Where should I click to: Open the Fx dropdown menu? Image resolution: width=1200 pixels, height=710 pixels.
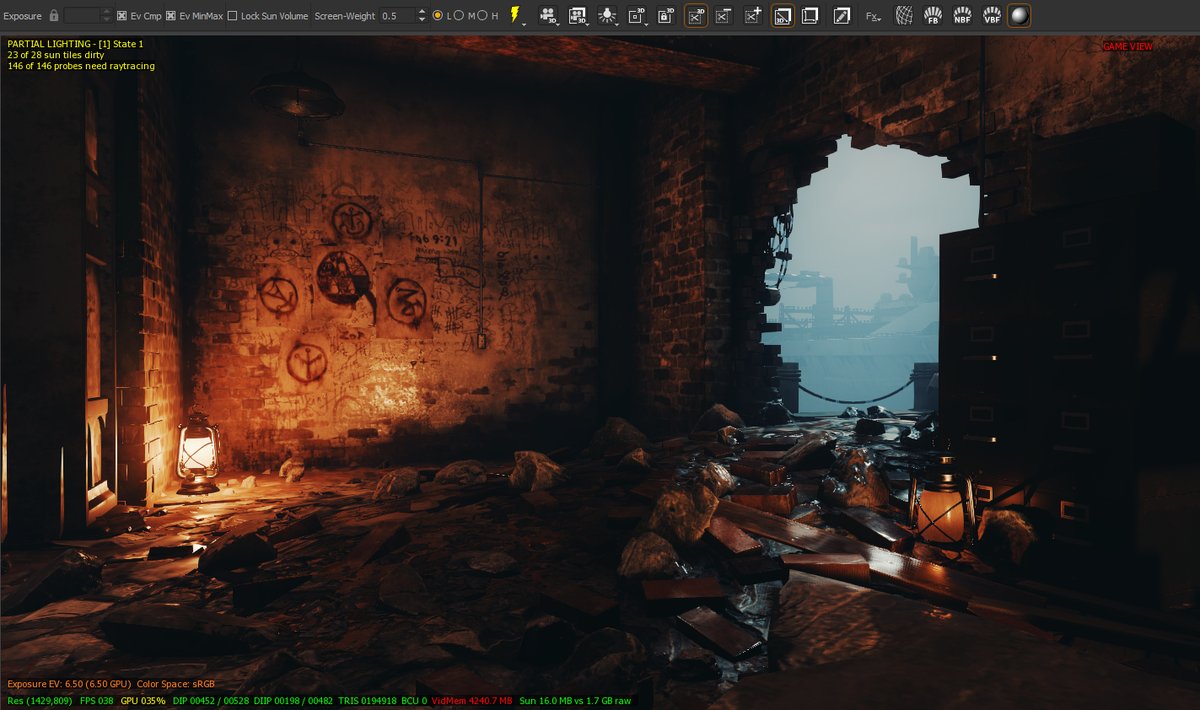873,15
